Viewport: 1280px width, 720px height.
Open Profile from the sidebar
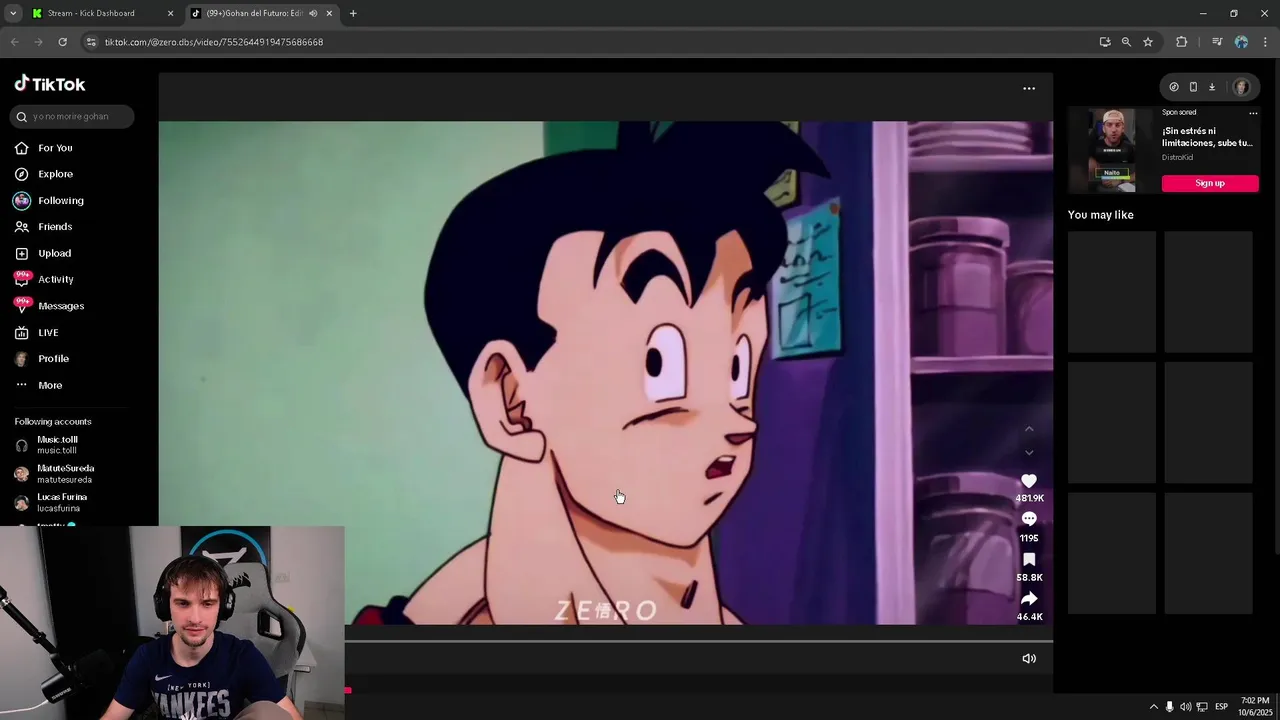[53, 358]
